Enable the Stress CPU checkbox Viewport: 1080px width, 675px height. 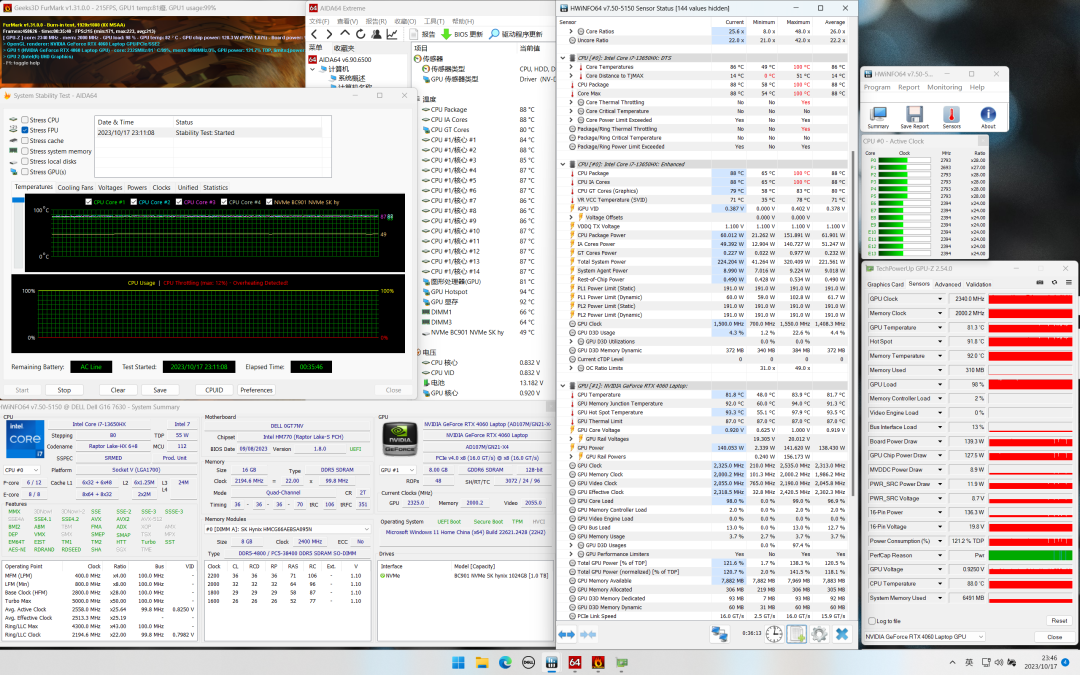(25, 120)
